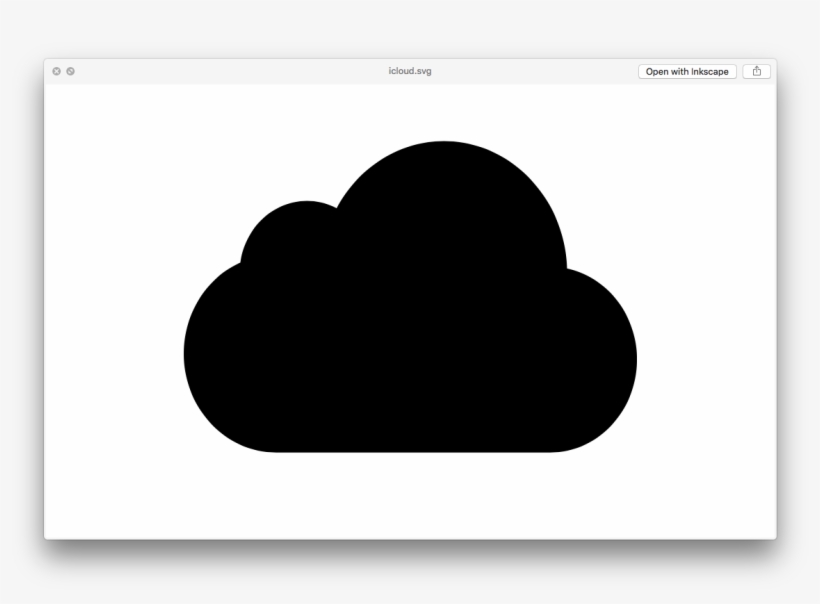Close the Quick Look preview window
The image size is (820, 604).
click(x=56, y=71)
